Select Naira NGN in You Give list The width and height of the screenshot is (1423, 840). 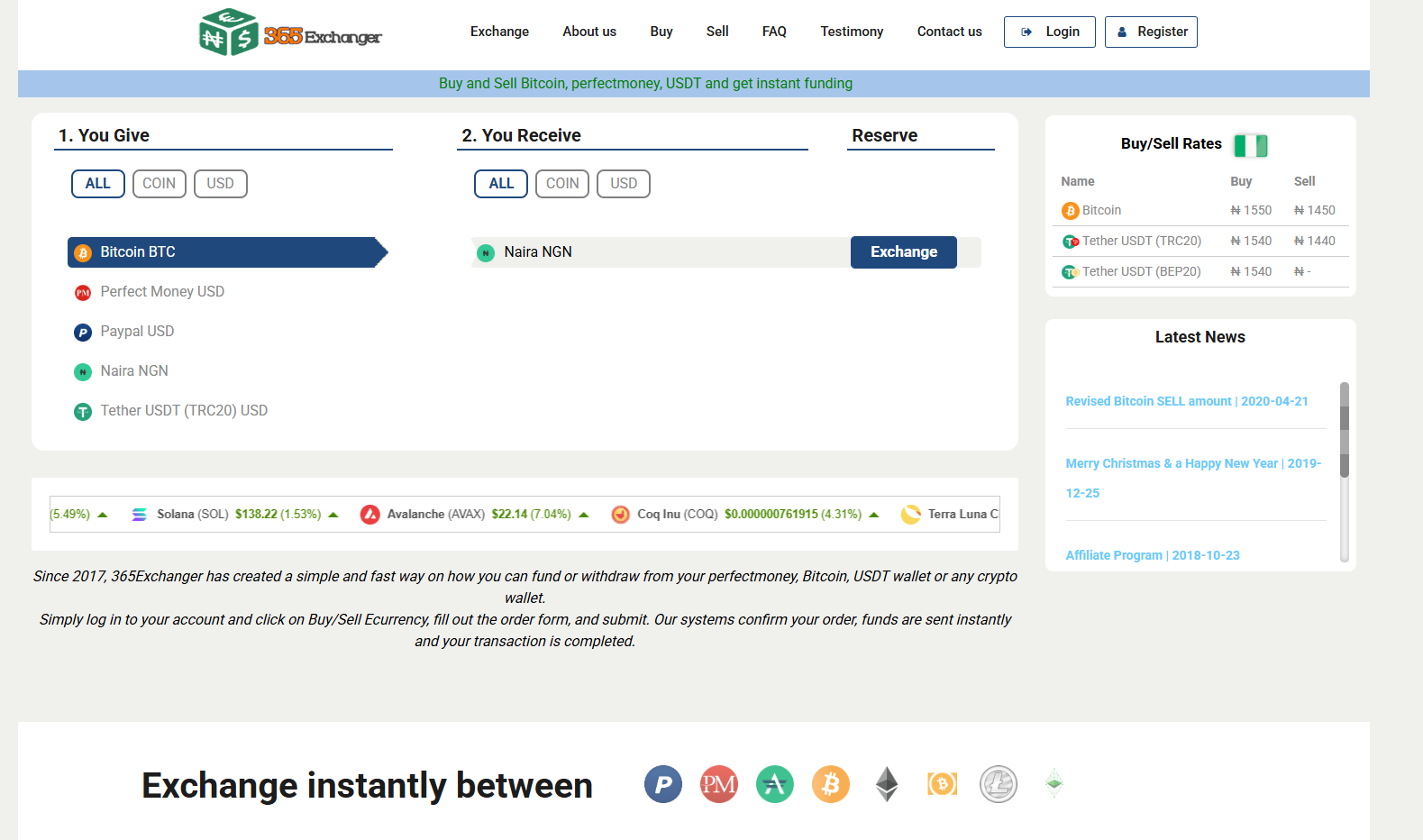pyautogui.click(x=134, y=371)
